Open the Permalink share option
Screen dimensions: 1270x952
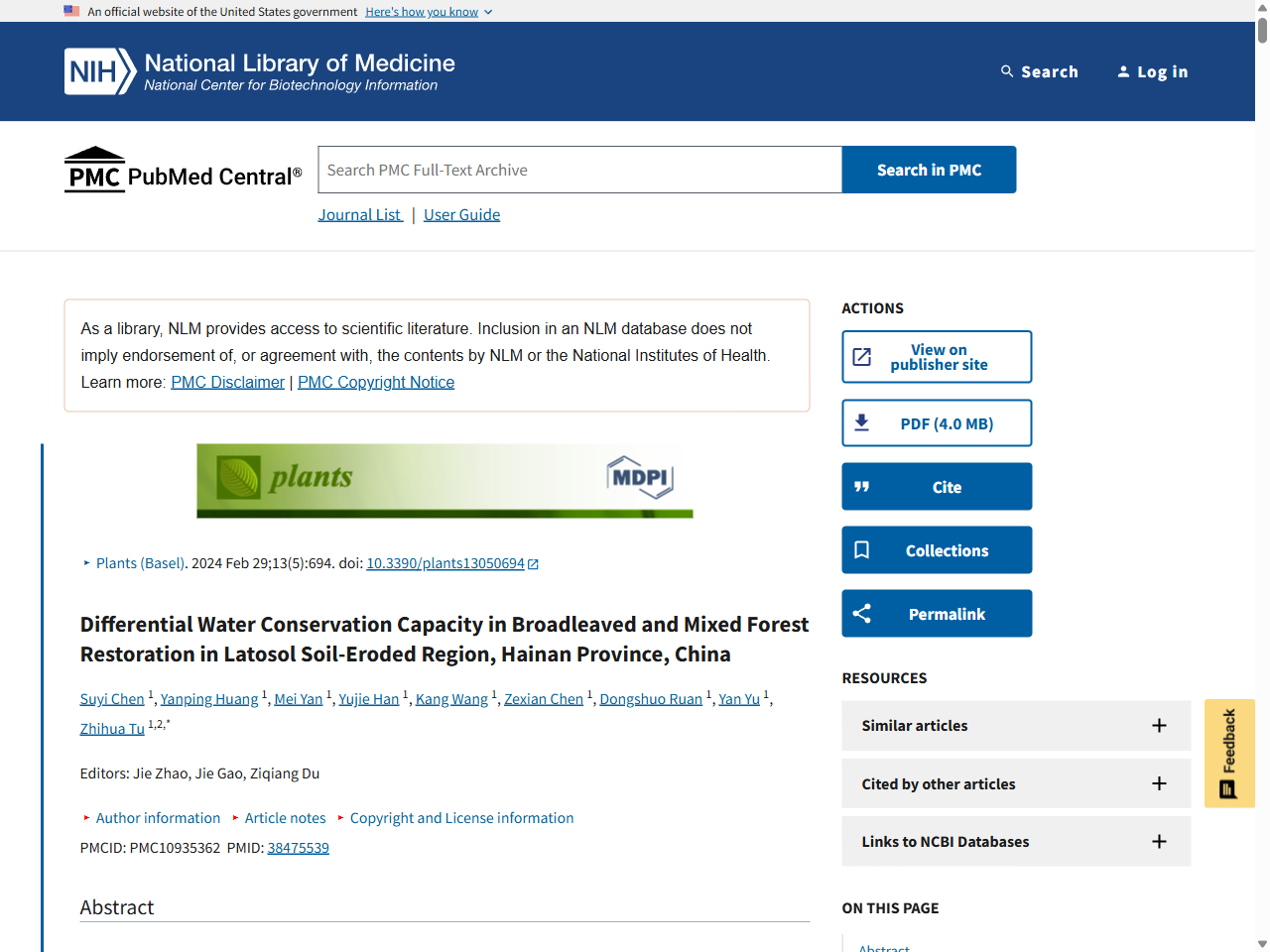(937, 614)
